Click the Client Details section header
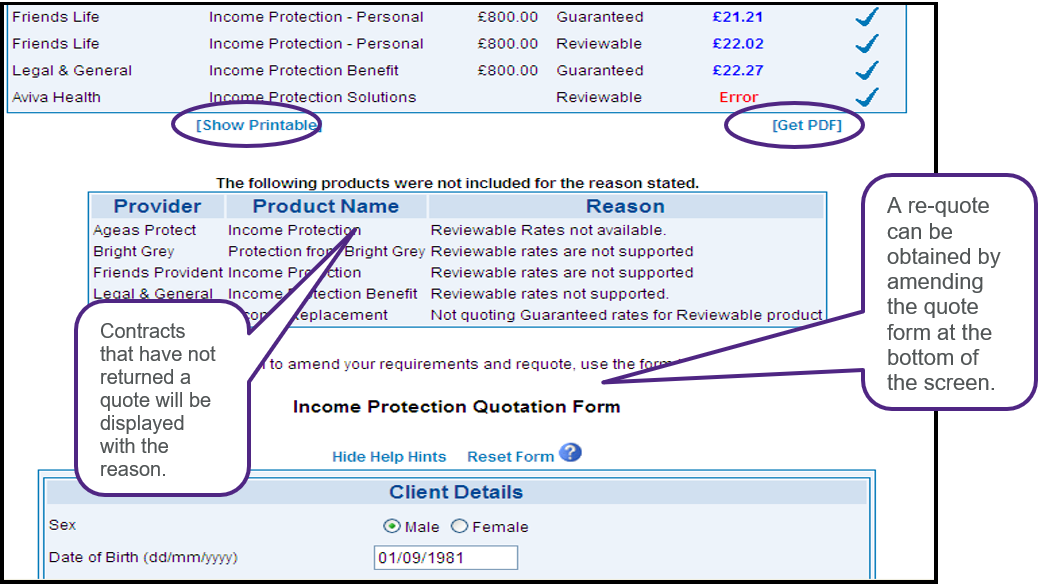Viewport: 1039px width, 584px height. [x=456, y=492]
